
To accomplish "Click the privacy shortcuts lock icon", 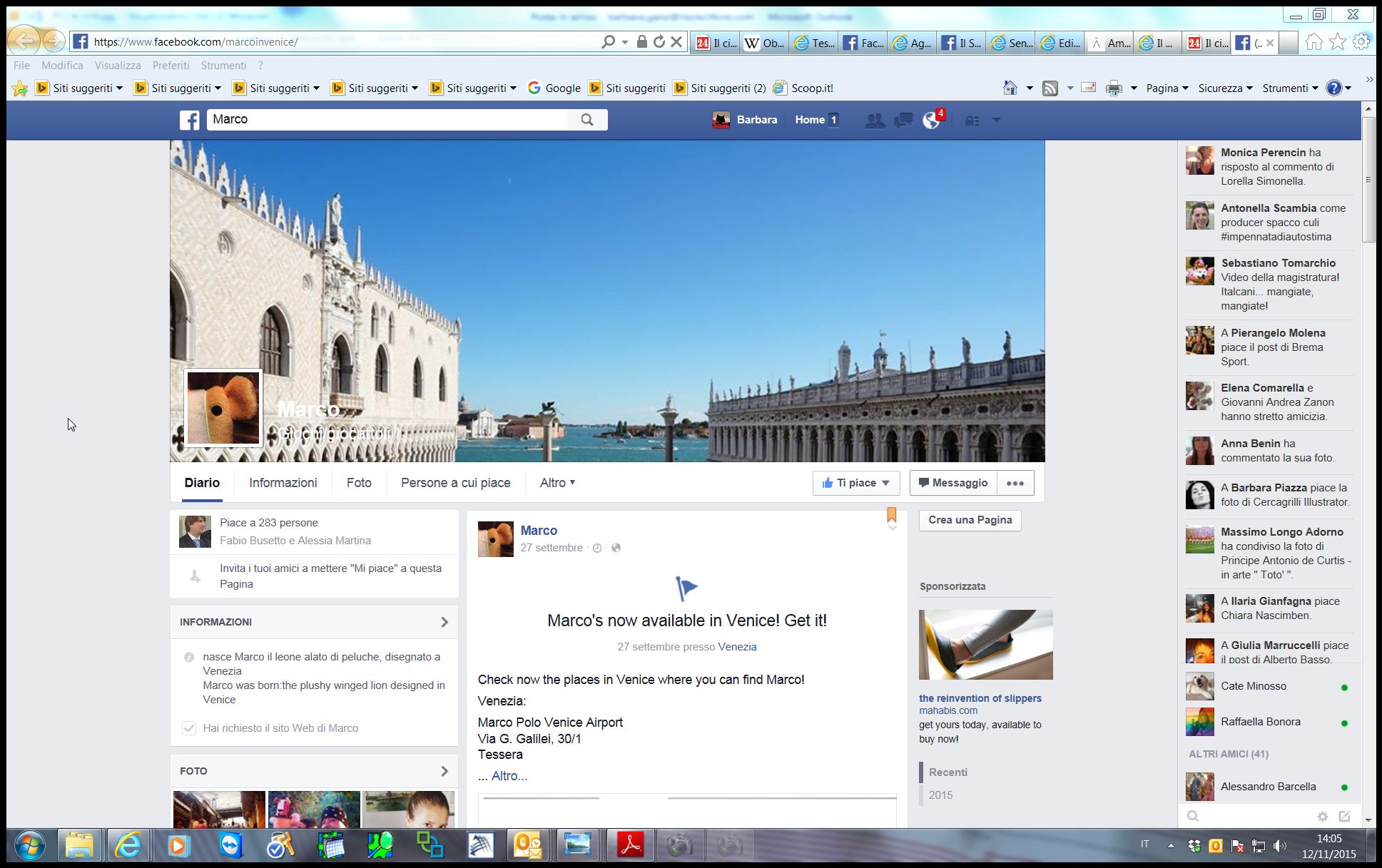I will [x=972, y=121].
